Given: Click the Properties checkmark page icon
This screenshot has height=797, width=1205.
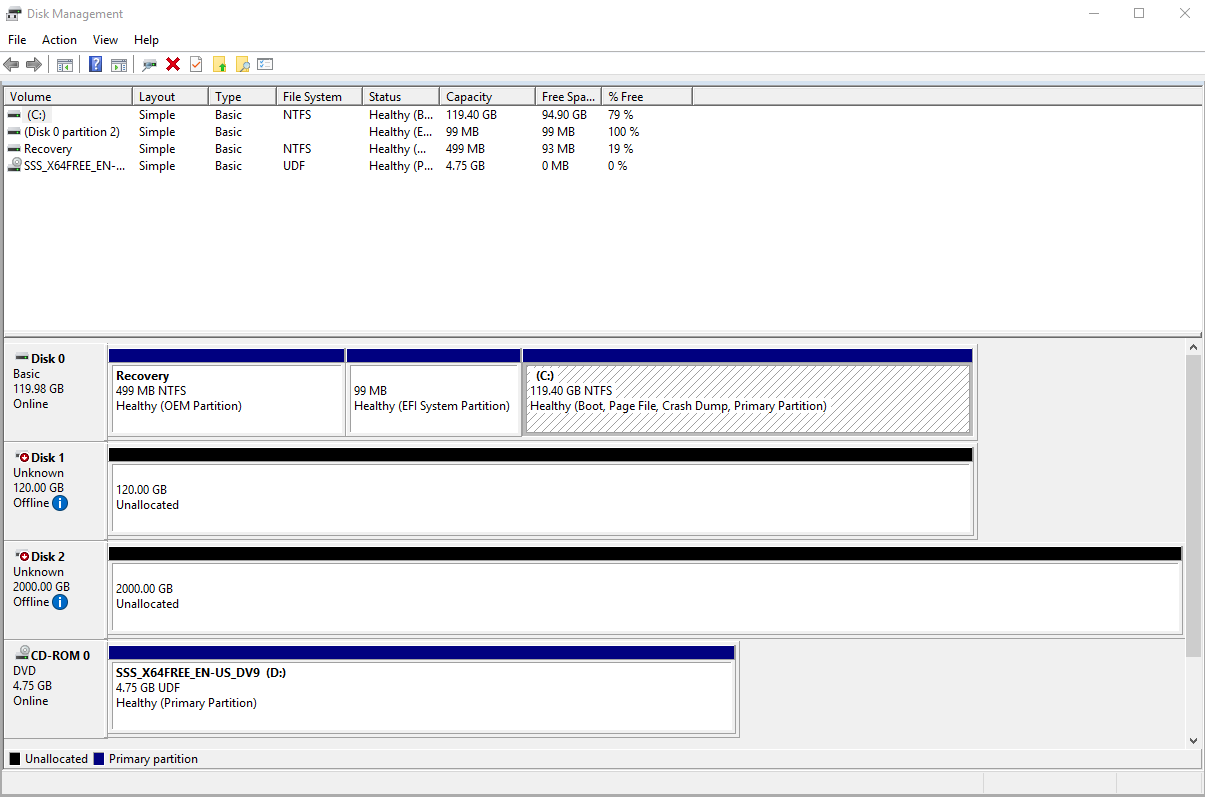Looking at the screenshot, I should click(x=196, y=64).
